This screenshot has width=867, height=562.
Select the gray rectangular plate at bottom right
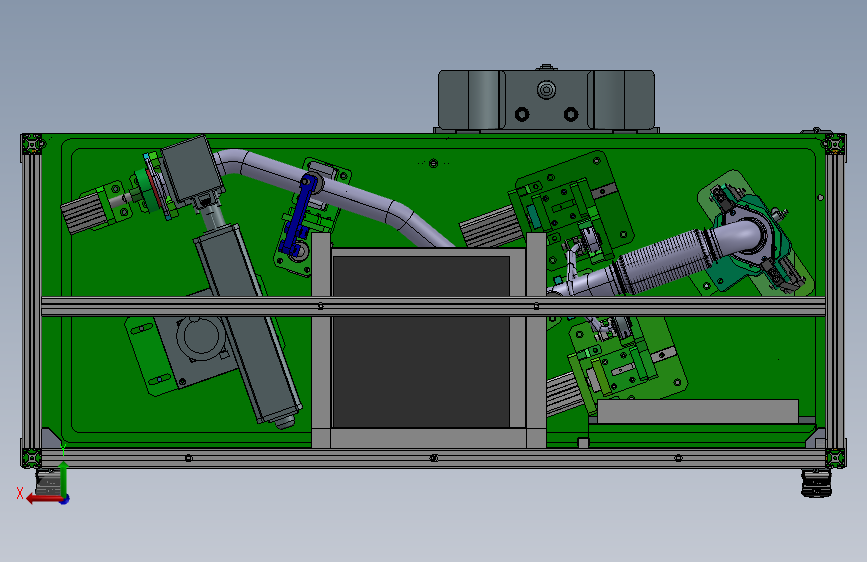pos(698,412)
